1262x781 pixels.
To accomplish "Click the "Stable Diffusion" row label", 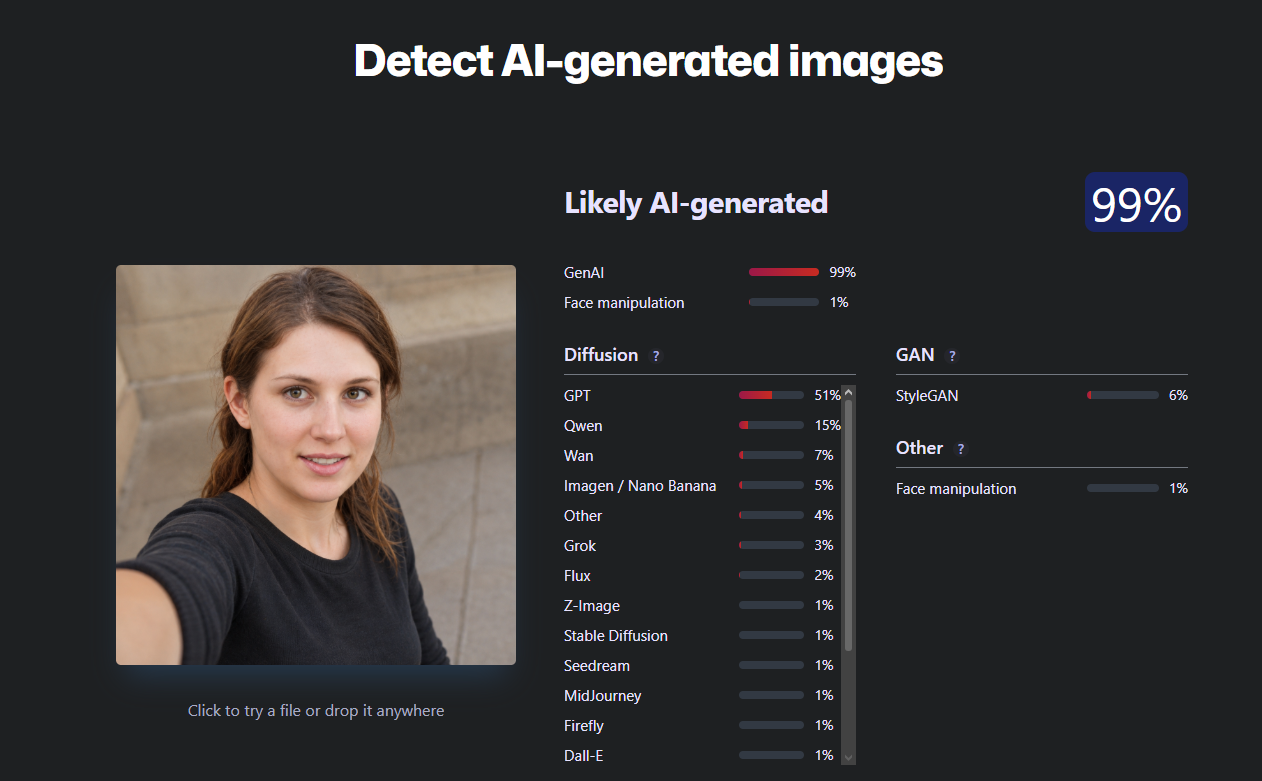I will (x=616, y=636).
